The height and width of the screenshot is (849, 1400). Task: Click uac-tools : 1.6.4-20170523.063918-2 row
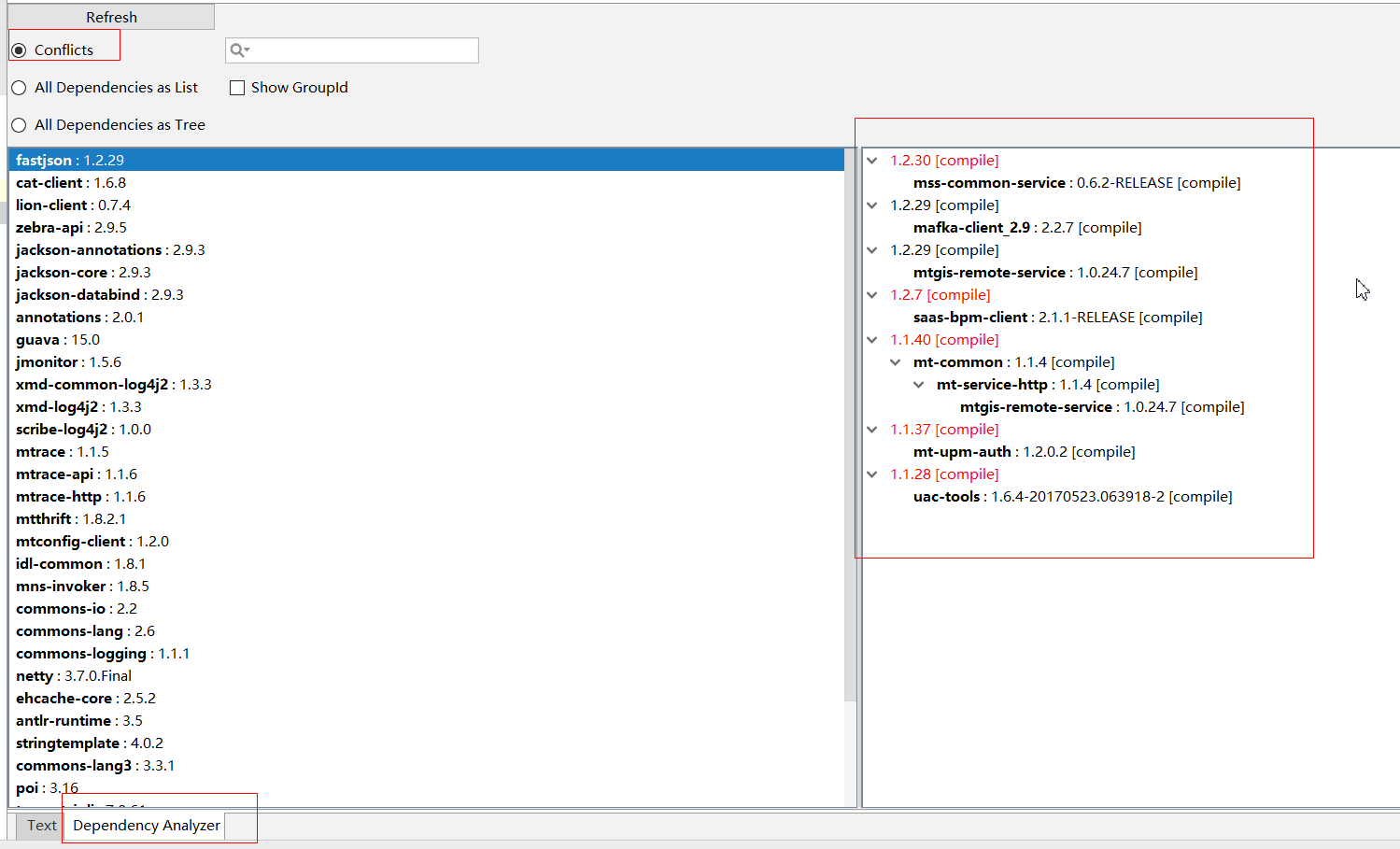tap(1073, 497)
